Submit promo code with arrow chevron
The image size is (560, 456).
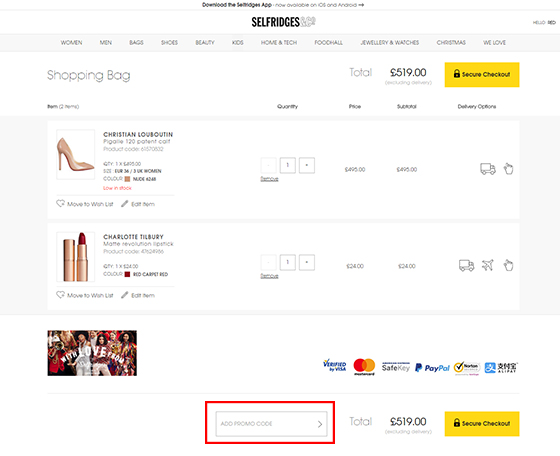[x=320, y=424]
